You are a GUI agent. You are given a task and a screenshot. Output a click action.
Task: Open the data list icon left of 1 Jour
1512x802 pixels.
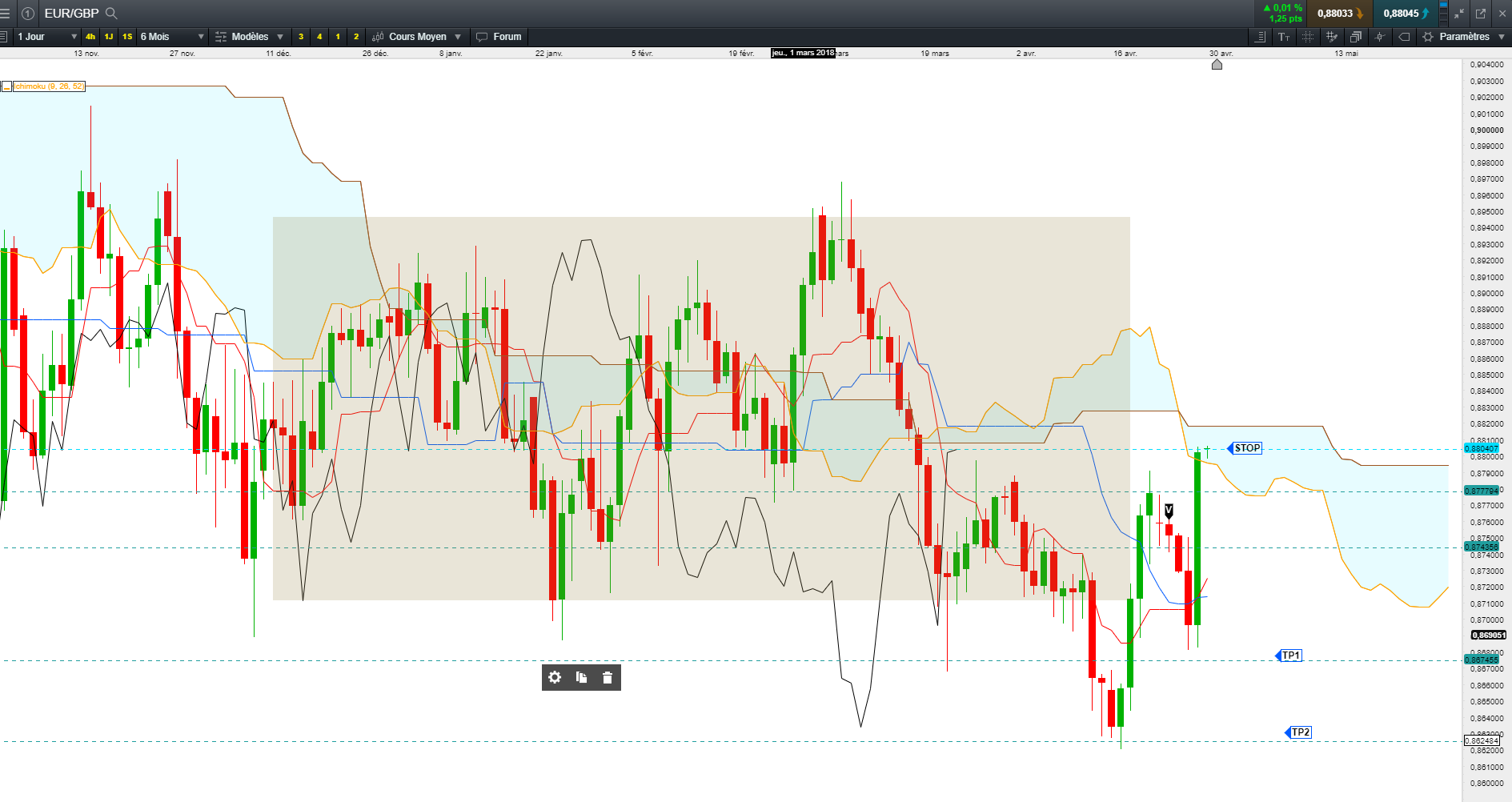pyautogui.click(x=4, y=37)
